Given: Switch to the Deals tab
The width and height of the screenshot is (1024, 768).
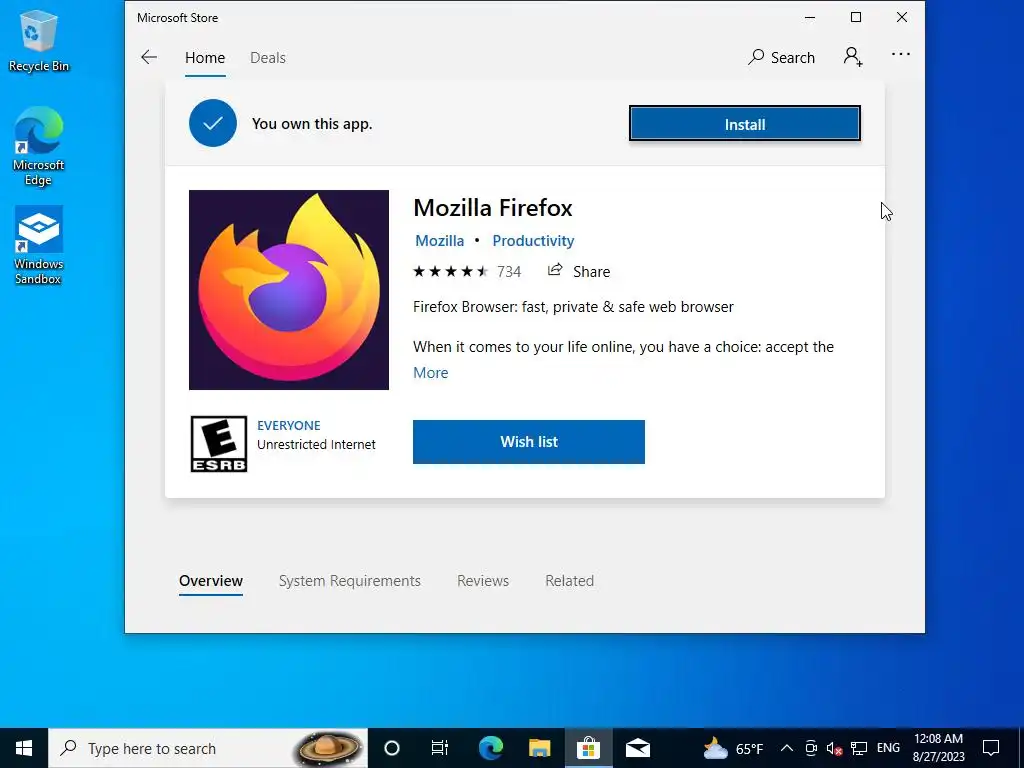Looking at the screenshot, I should click(268, 57).
